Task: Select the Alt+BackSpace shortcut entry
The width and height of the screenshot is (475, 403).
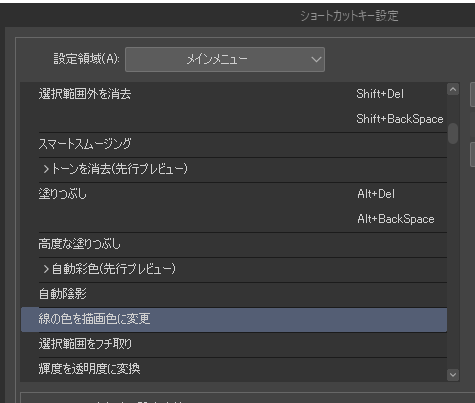Action: [396, 219]
